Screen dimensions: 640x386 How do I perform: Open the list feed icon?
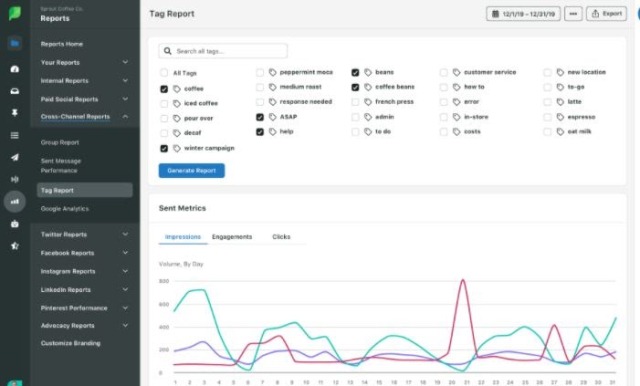point(15,135)
